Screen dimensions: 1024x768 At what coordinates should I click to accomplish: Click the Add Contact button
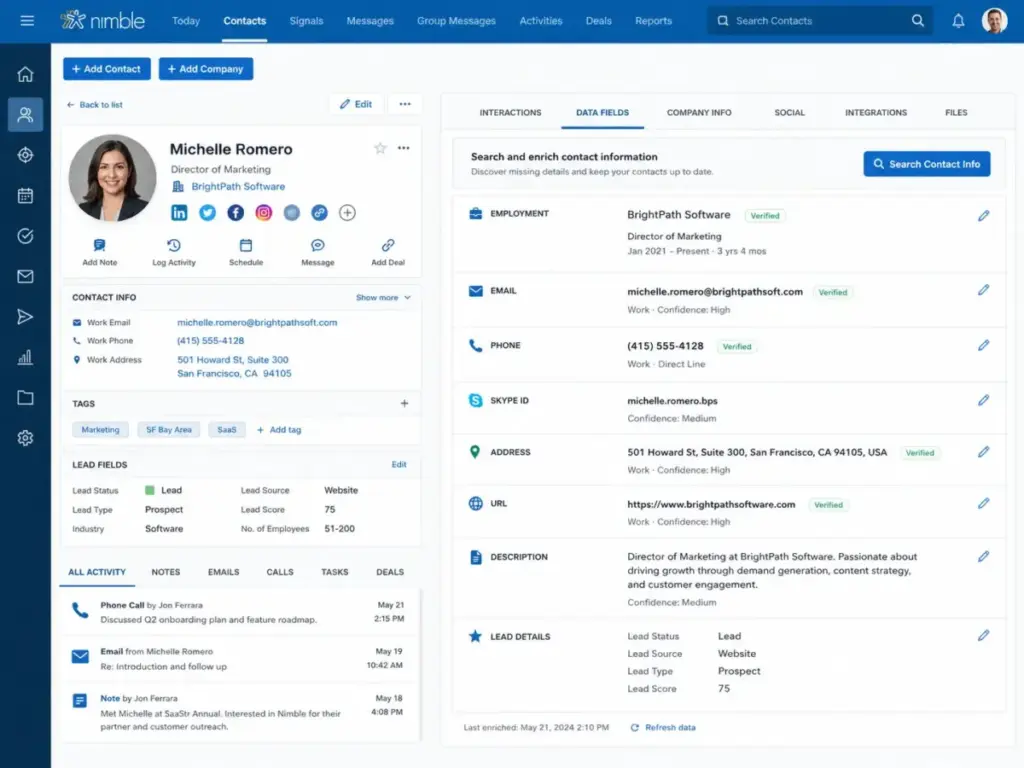tap(106, 69)
